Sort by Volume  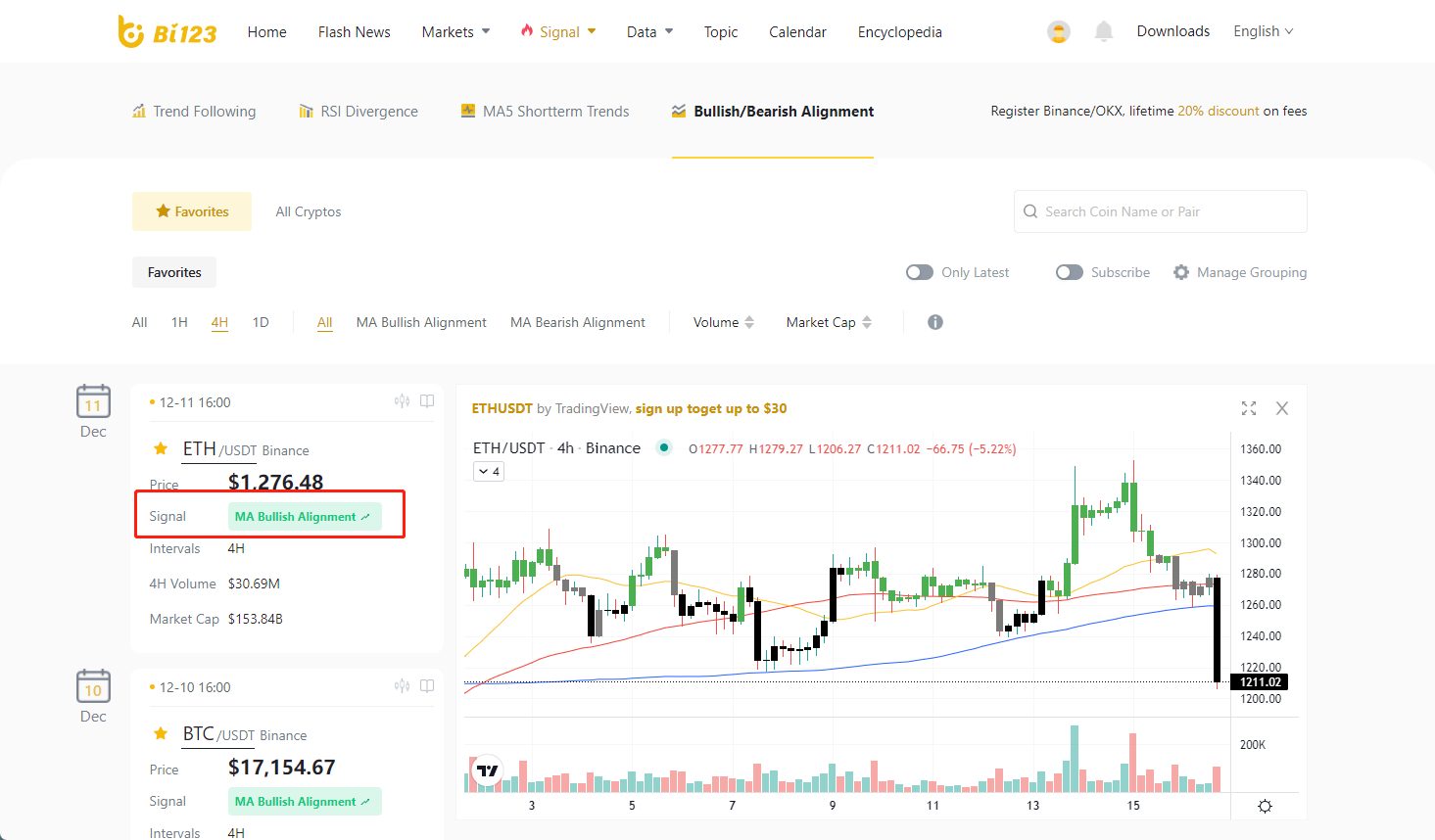point(724,322)
